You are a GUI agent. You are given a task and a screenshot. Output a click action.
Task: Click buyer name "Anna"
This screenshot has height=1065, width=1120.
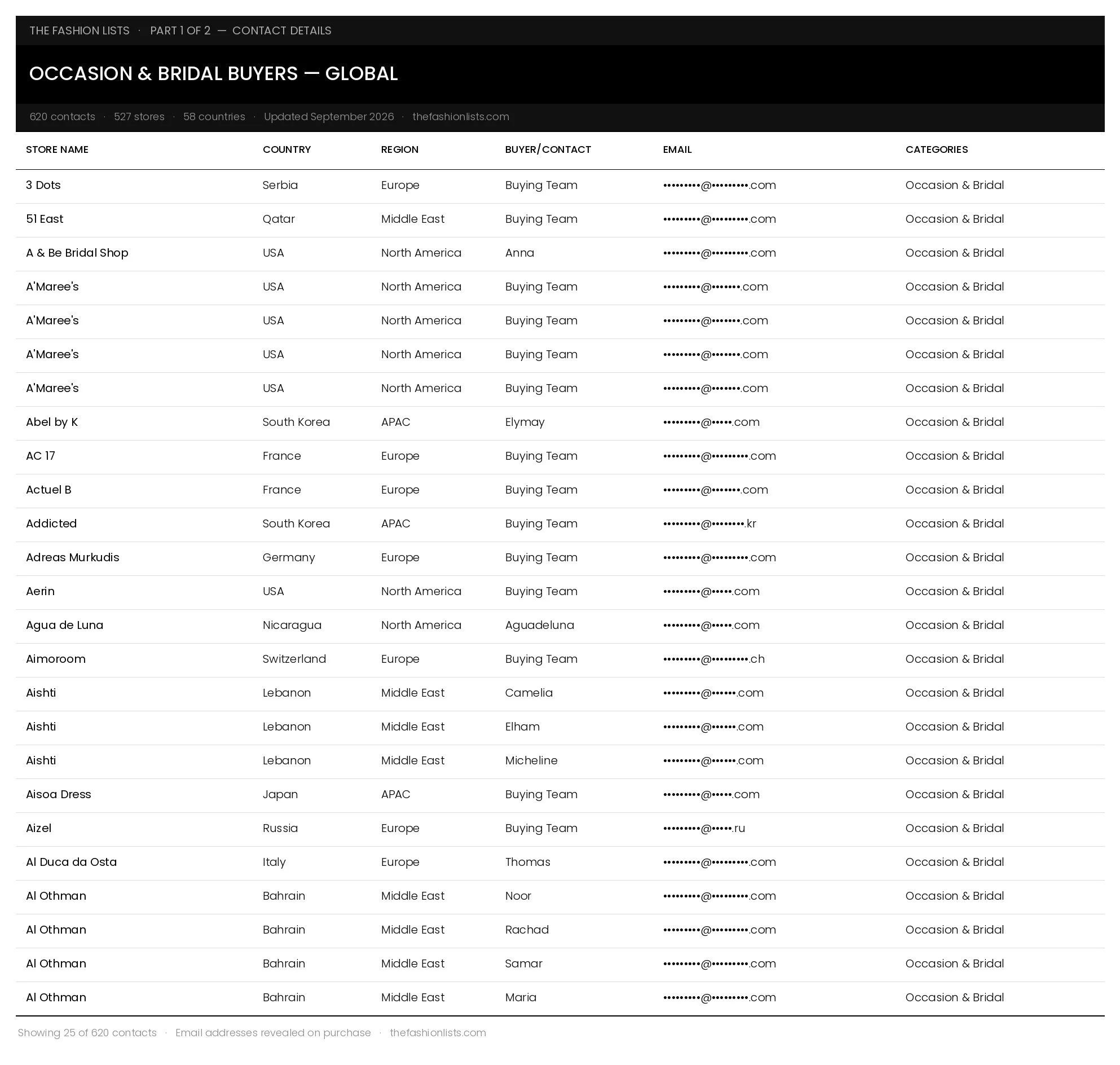click(519, 253)
